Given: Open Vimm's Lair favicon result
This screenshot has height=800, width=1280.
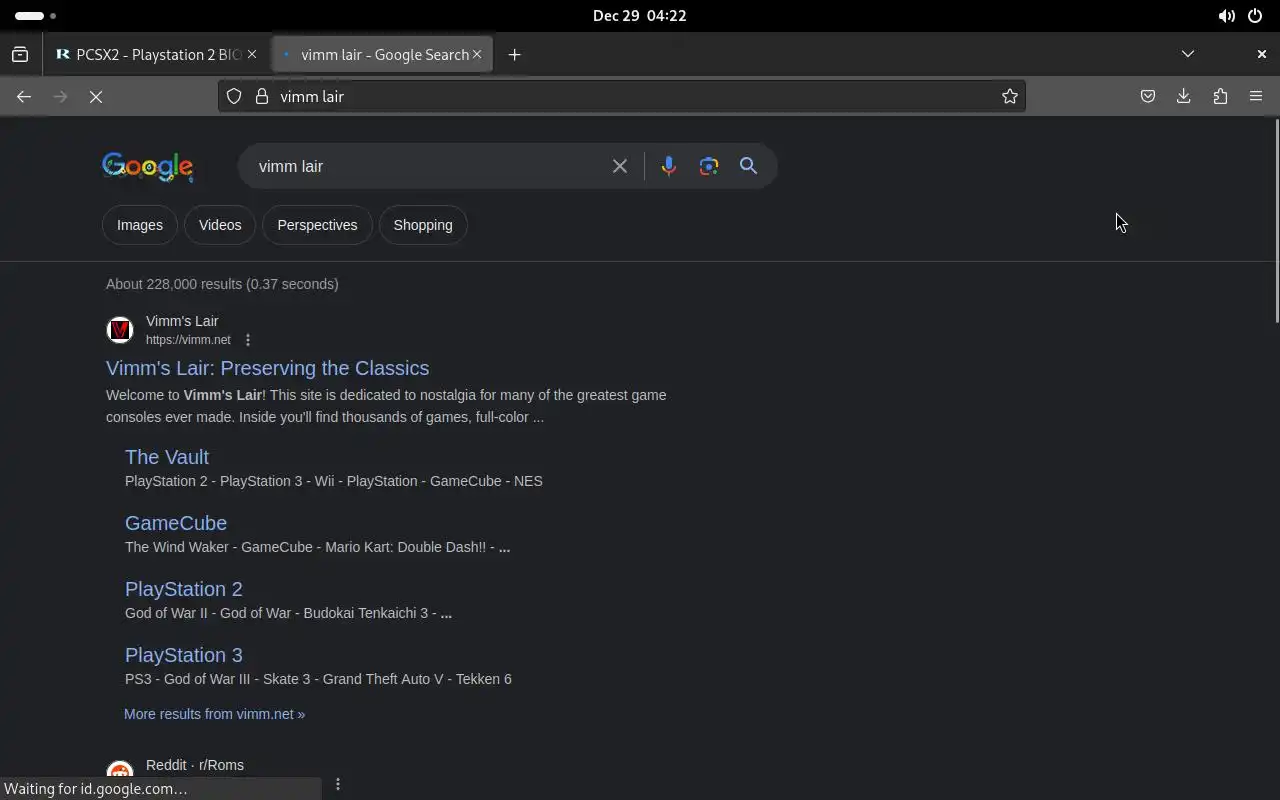Looking at the screenshot, I should coord(120,330).
